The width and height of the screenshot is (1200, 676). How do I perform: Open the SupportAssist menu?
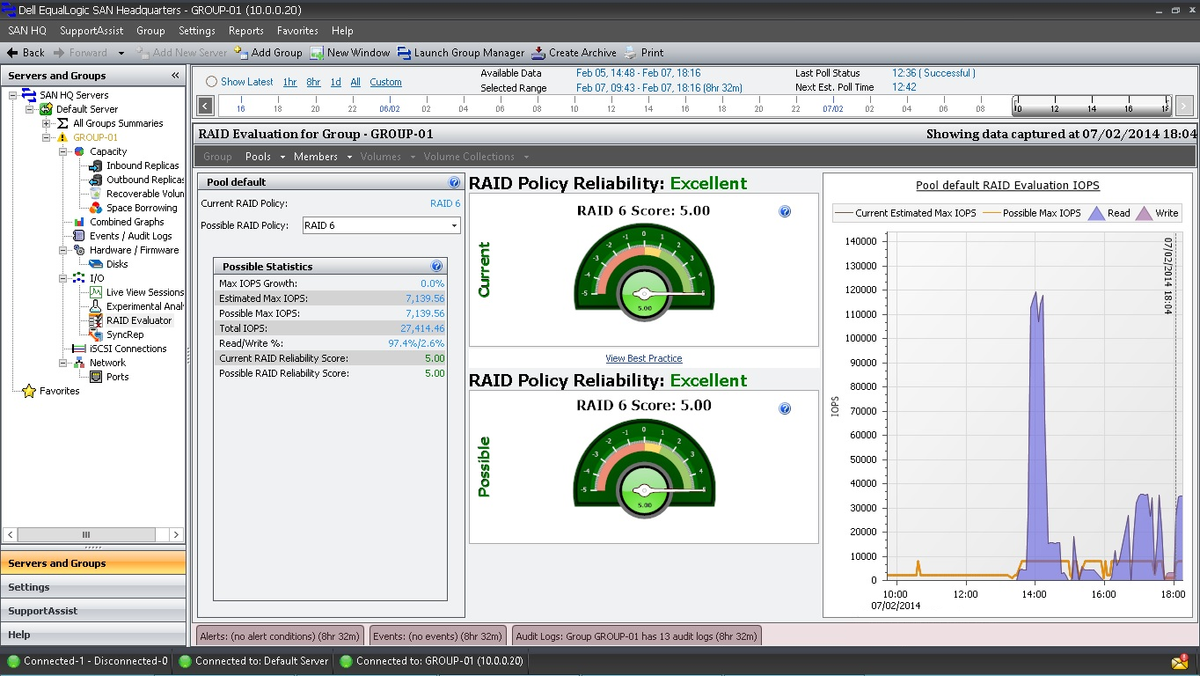91,31
